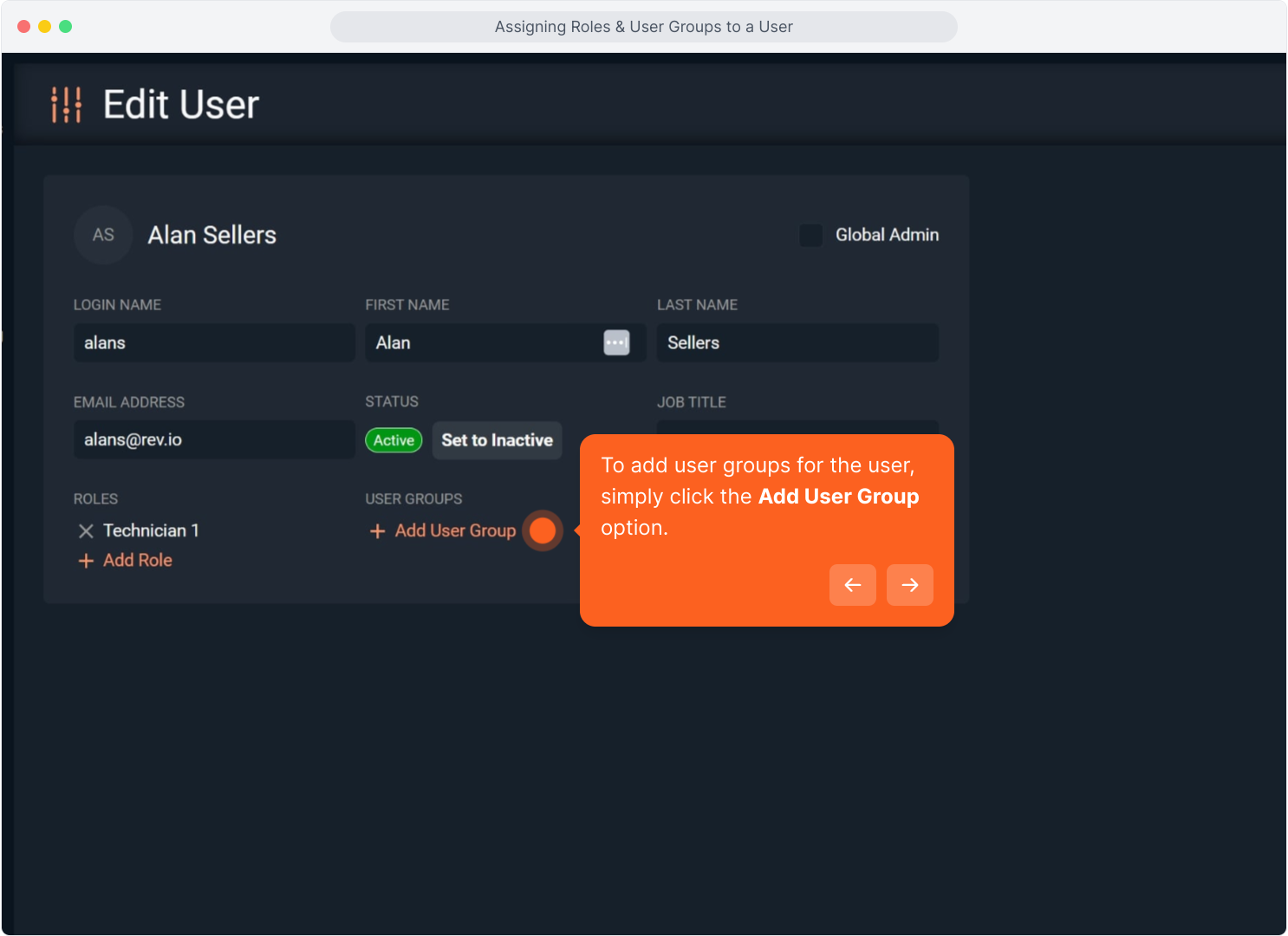
Task: Select the Email Address input field
Action: (x=214, y=440)
